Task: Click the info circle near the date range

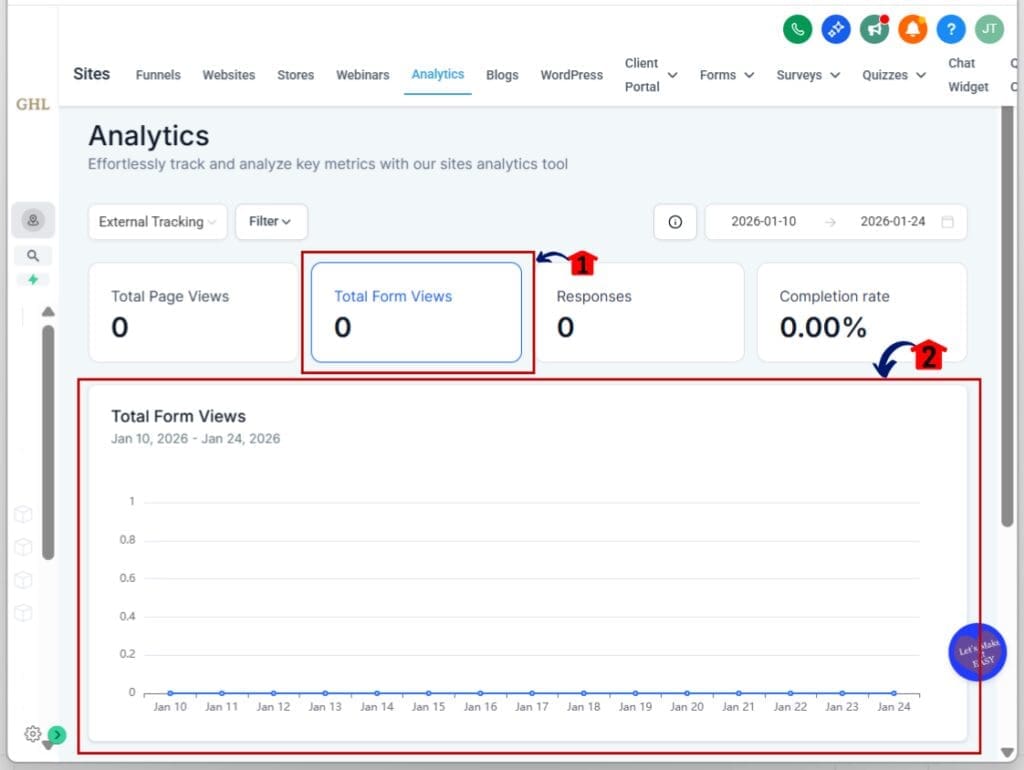Action: pyautogui.click(x=675, y=222)
